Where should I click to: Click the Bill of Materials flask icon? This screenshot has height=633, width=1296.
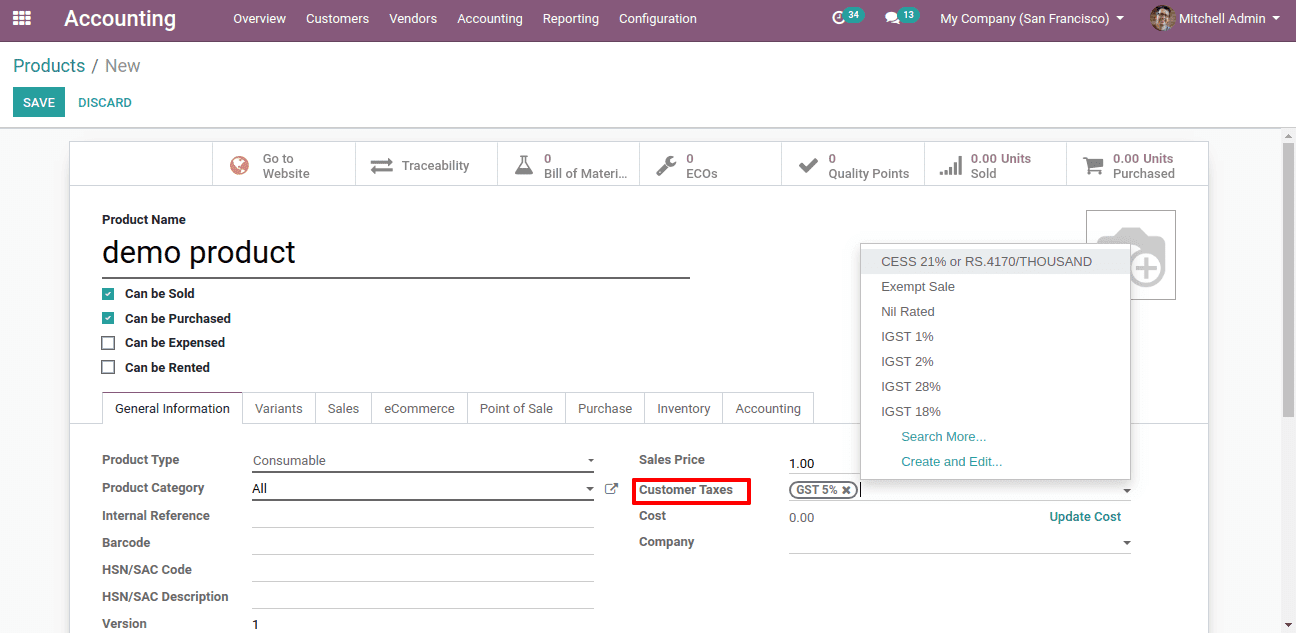[x=524, y=166]
